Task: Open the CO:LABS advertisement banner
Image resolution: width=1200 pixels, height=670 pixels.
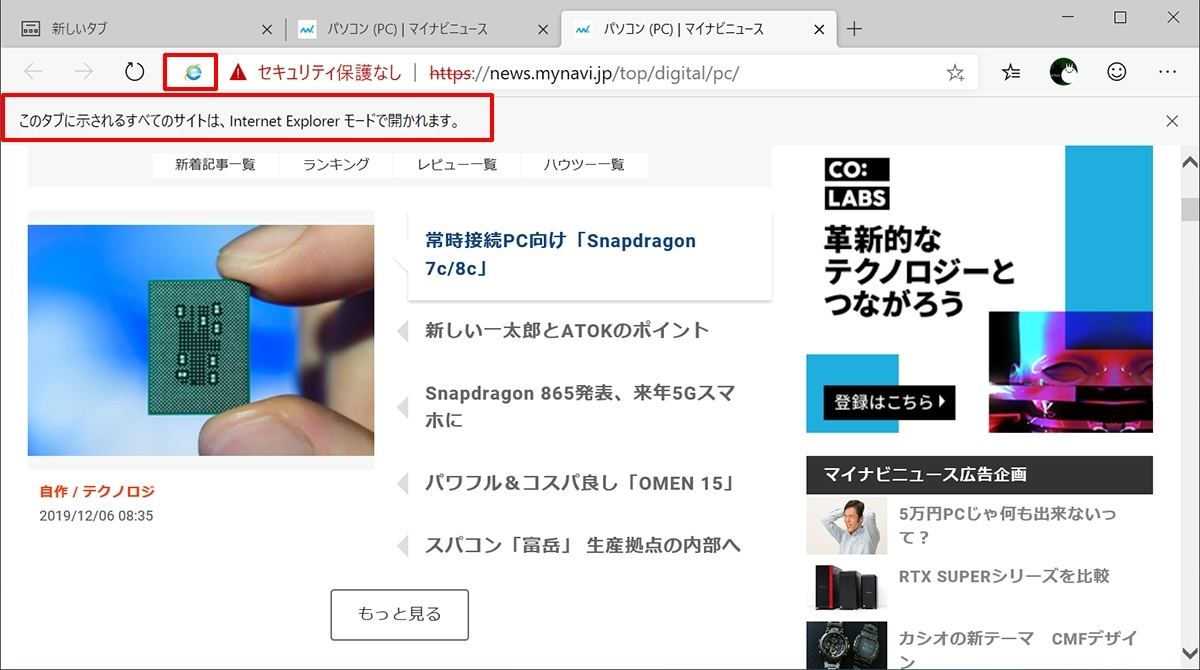Action: click(x=980, y=289)
